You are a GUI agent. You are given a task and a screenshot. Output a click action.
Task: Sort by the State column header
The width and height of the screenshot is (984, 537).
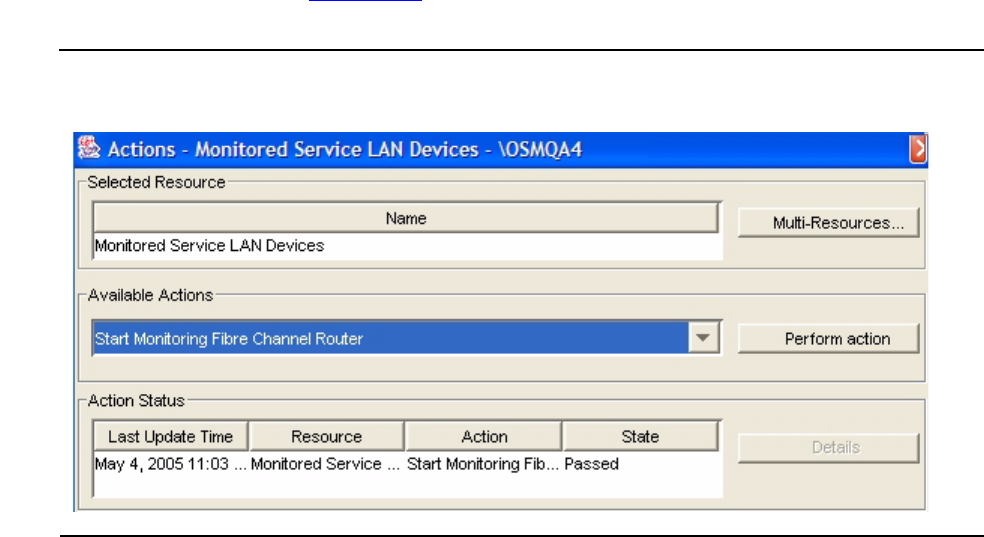(x=640, y=437)
